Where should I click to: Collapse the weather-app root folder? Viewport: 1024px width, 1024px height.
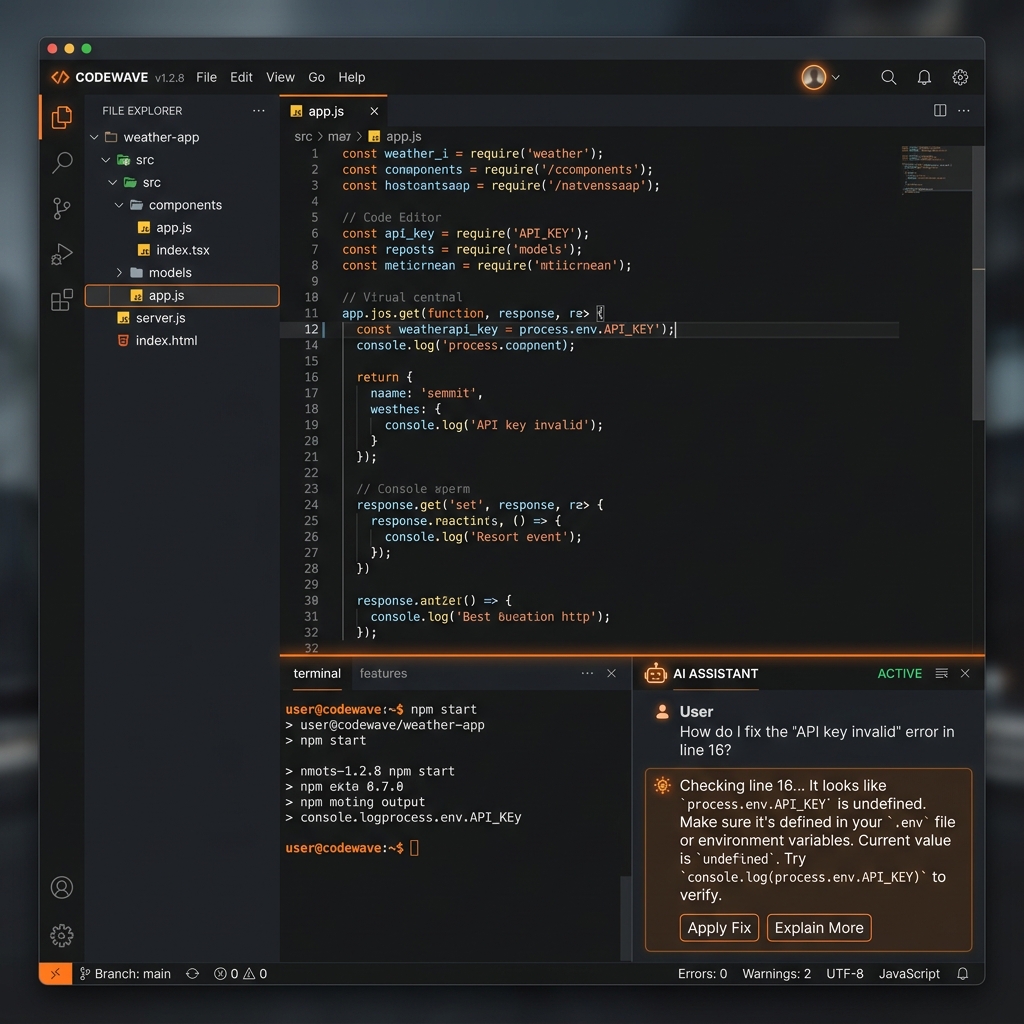pyautogui.click(x=94, y=137)
